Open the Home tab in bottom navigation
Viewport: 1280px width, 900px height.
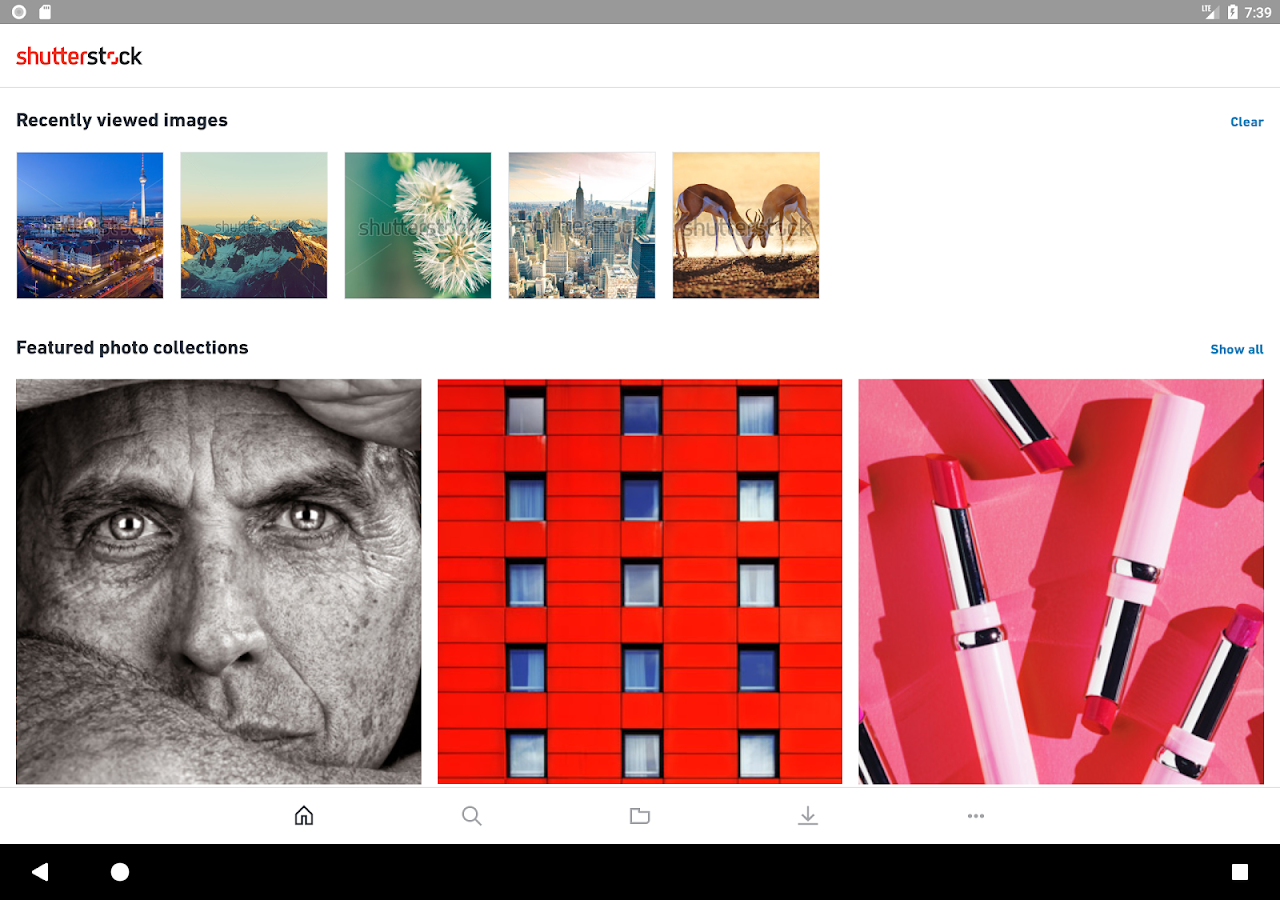[303, 815]
